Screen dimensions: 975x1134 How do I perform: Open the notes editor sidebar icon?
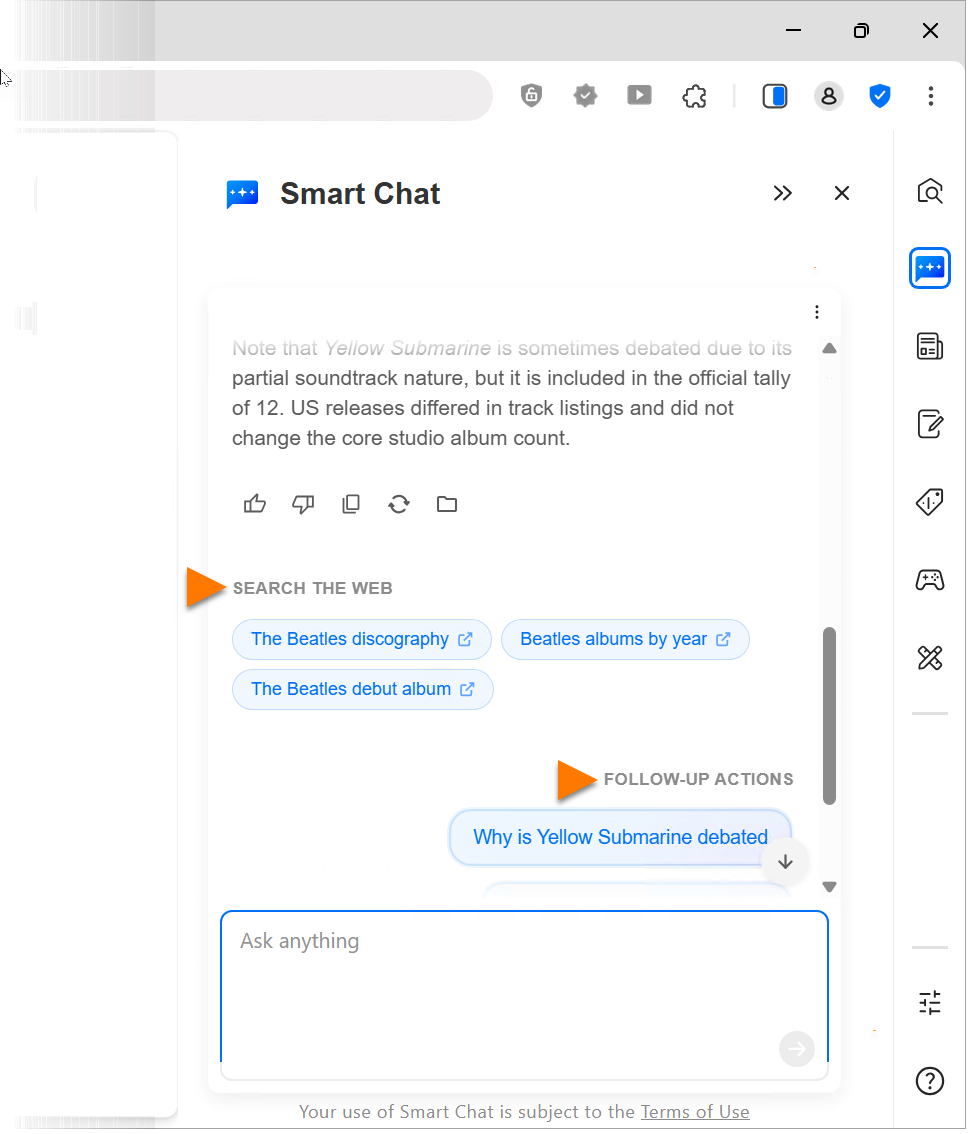[930, 424]
